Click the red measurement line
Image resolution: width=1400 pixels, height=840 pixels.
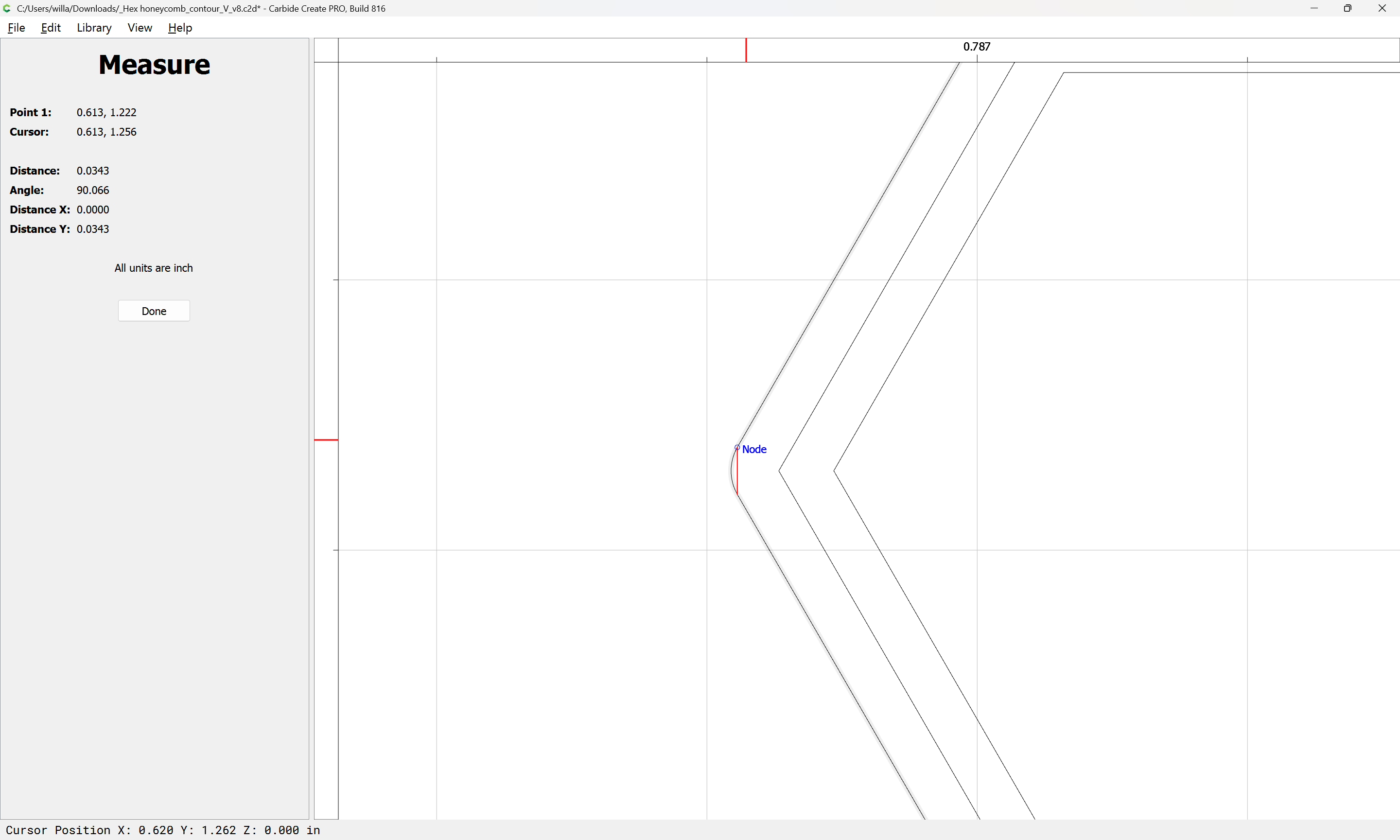[x=737, y=472]
